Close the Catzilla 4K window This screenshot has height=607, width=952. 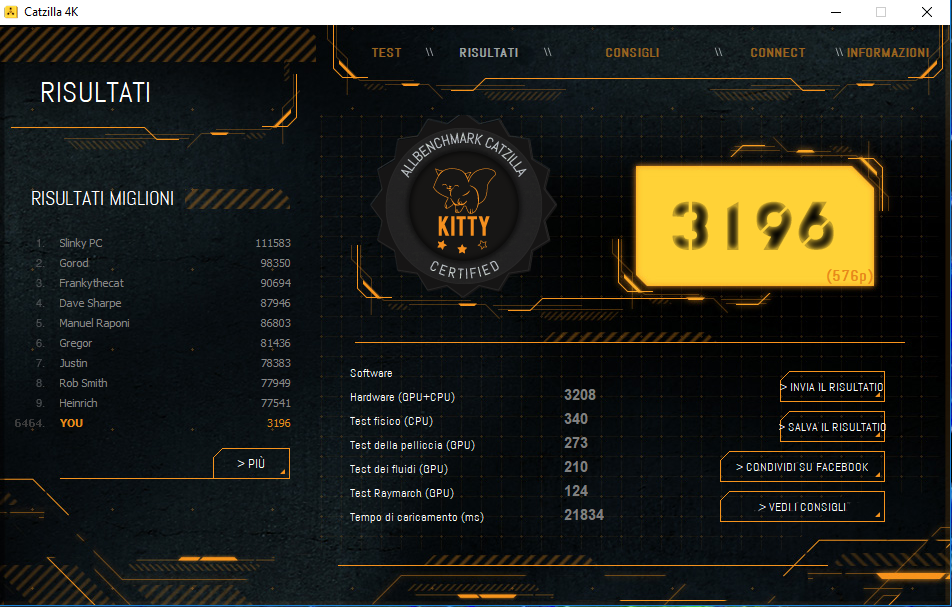point(926,12)
